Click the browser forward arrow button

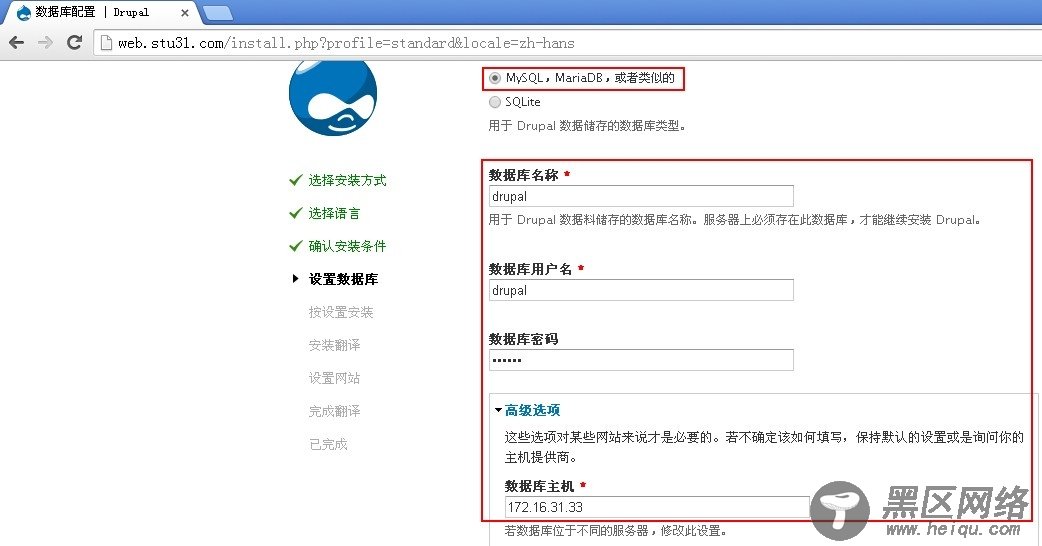(x=45, y=43)
